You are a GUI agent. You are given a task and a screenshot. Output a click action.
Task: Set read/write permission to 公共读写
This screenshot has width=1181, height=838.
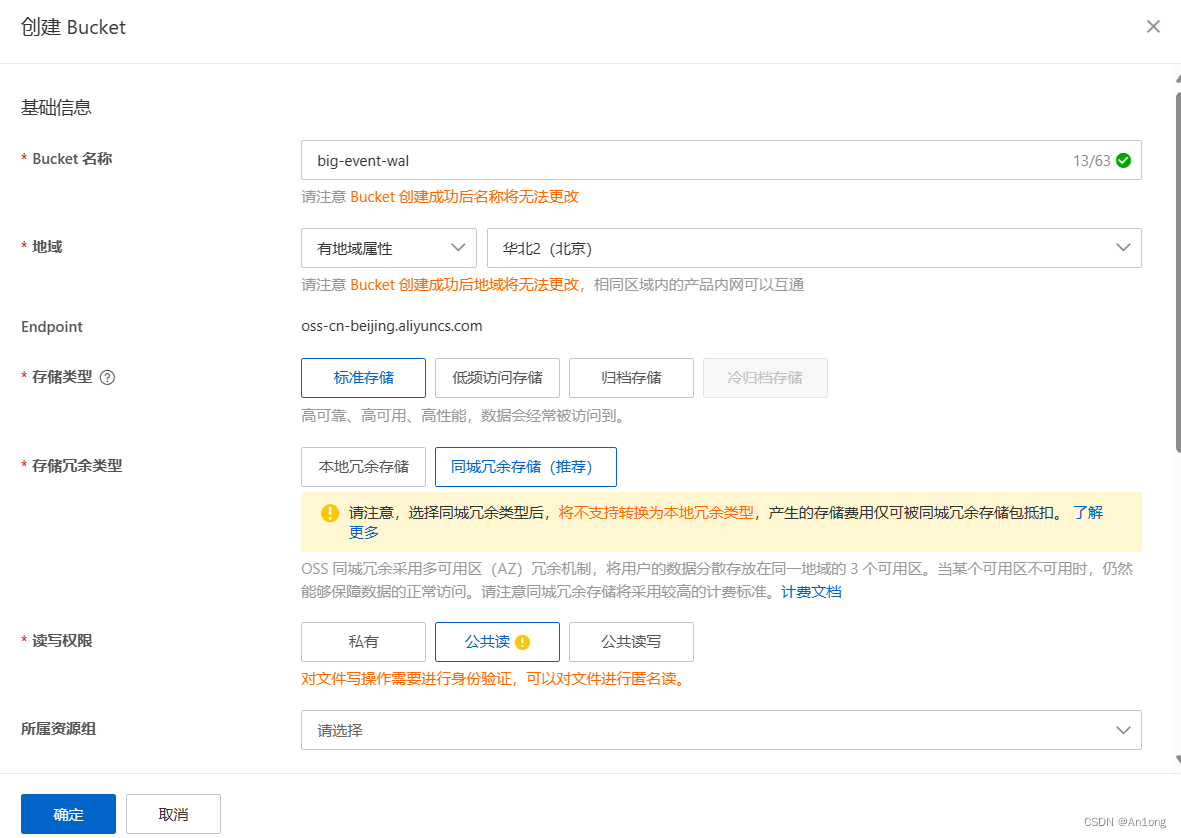tap(631, 641)
